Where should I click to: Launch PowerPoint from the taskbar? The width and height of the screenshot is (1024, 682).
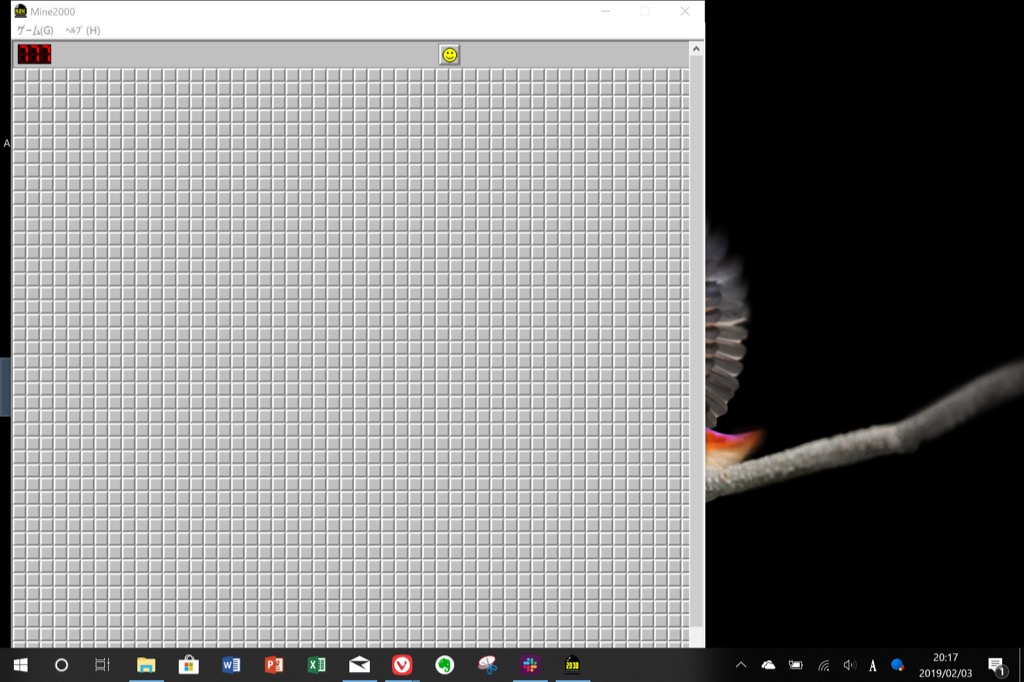click(x=274, y=665)
